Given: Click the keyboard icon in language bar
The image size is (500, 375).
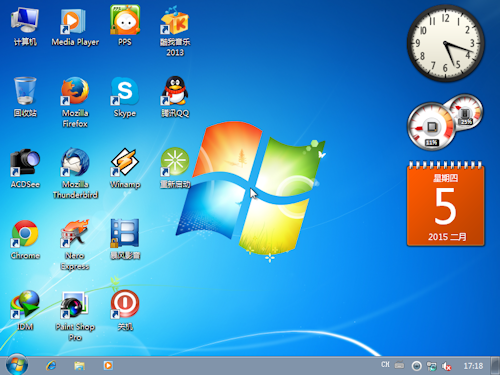Looking at the screenshot, I should click(399, 365).
